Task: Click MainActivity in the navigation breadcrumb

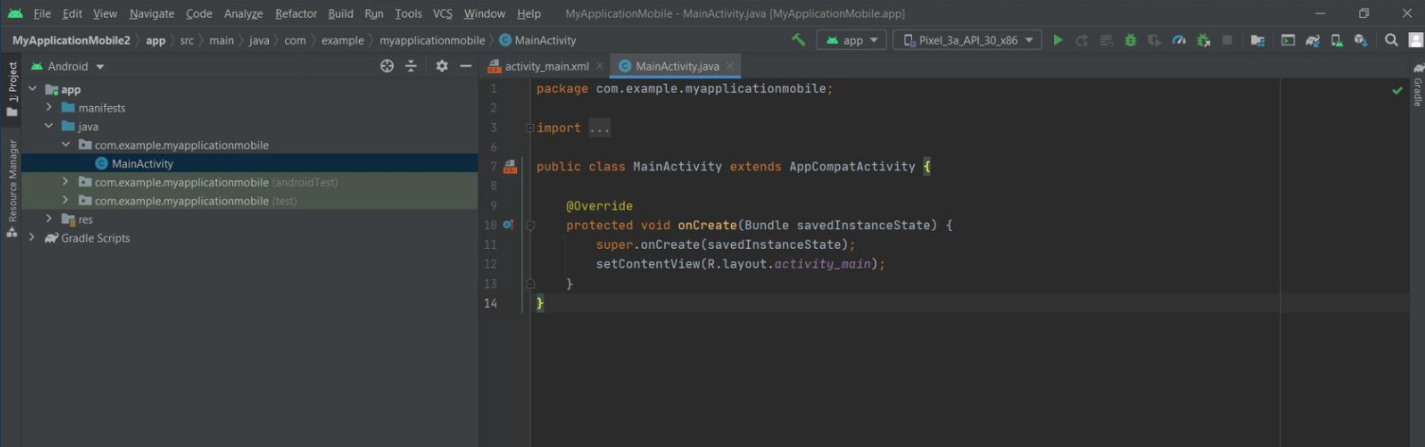Action: [x=537, y=40]
